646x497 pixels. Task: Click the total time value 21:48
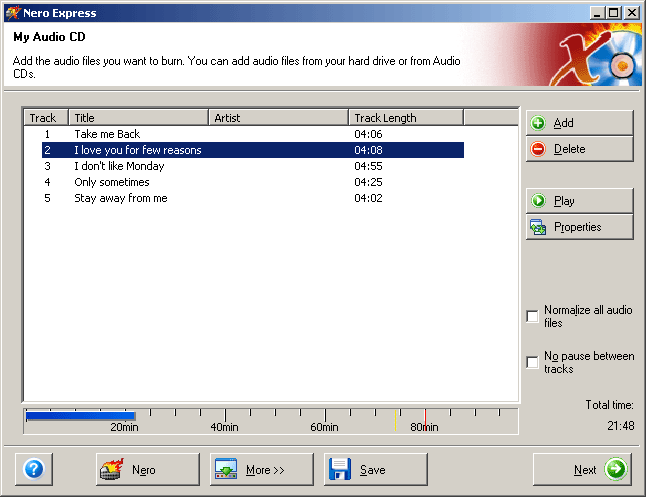(x=620, y=425)
